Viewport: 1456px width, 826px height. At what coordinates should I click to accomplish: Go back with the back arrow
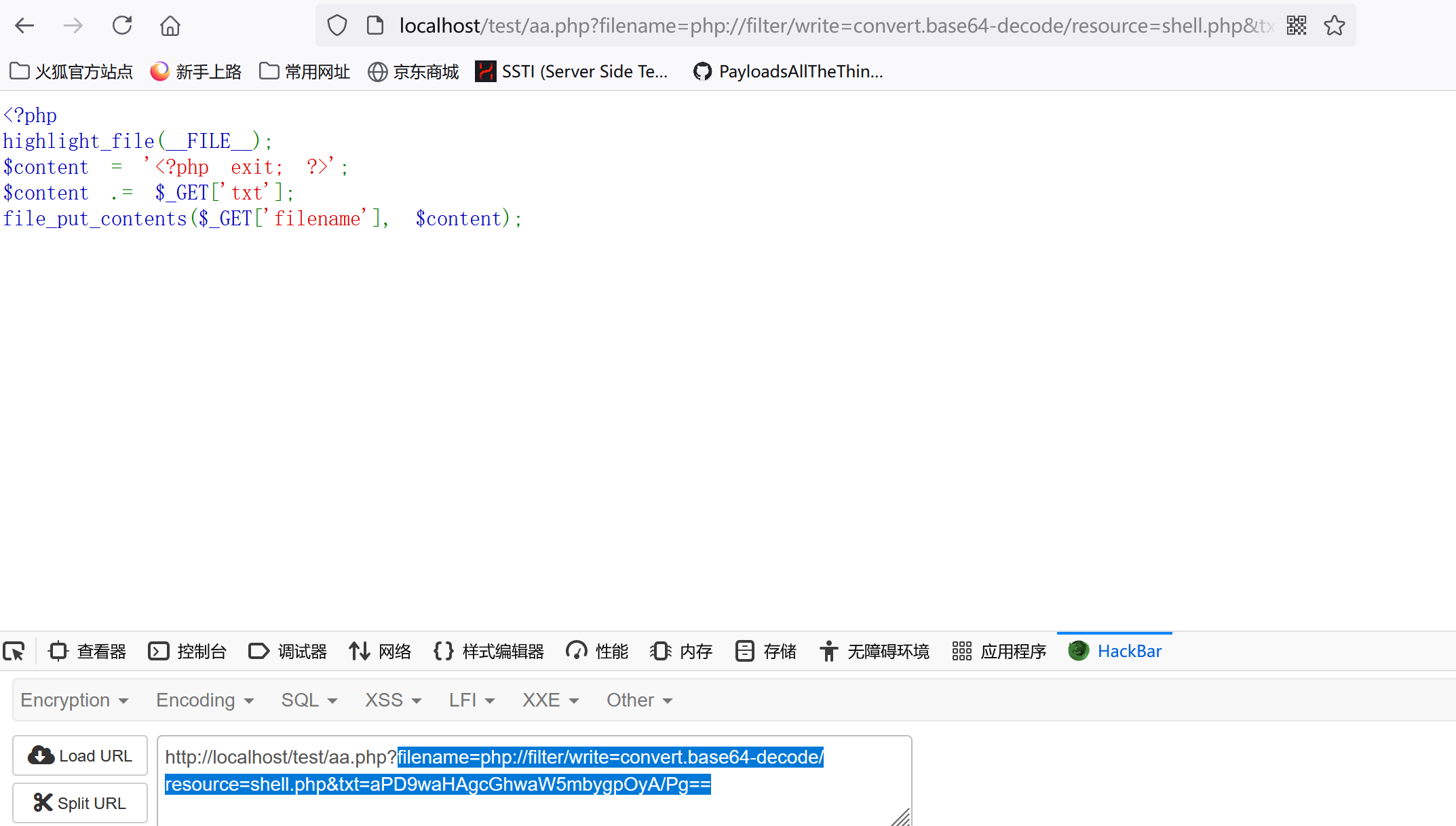pyautogui.click(x=24, y=26)
